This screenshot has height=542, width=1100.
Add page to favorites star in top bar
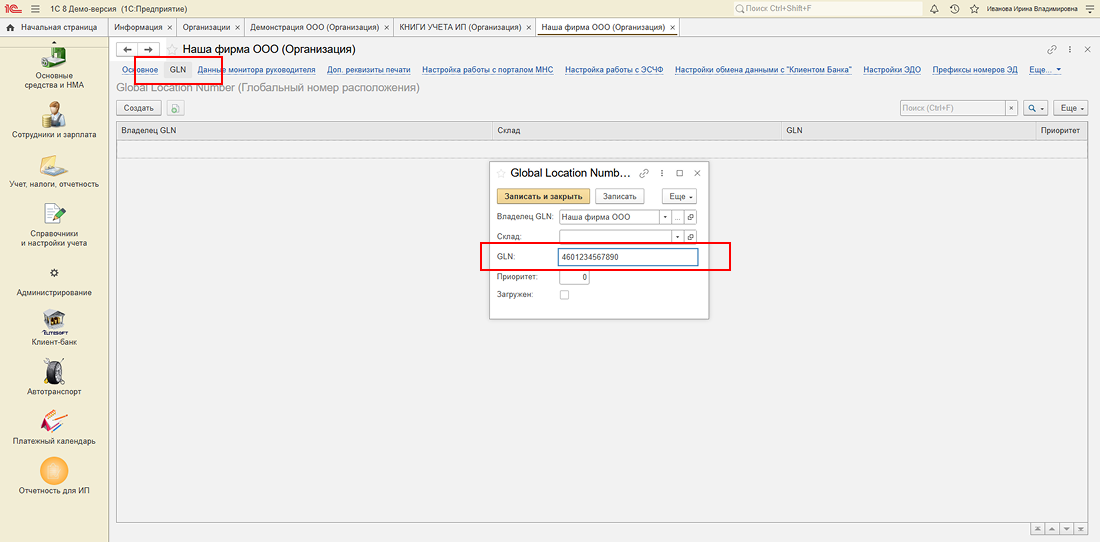(x=973, y=8)
